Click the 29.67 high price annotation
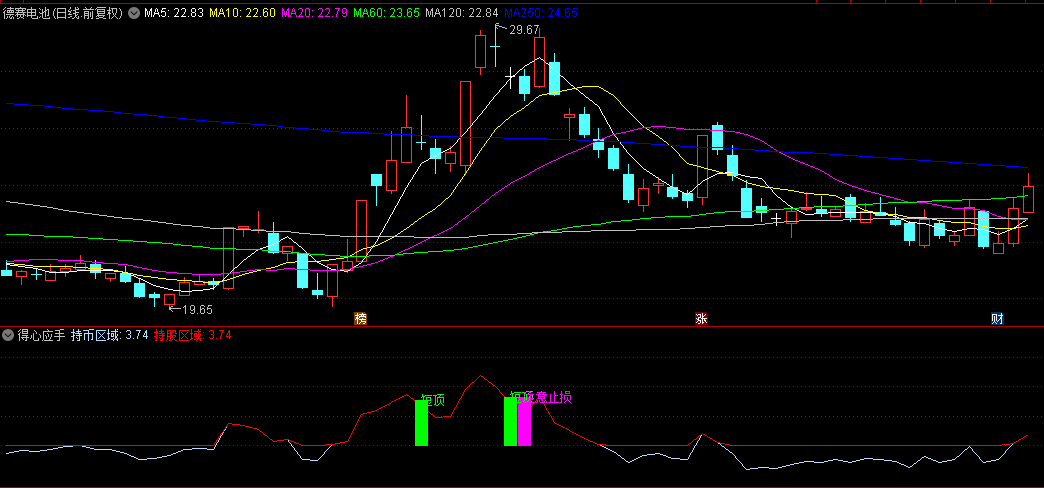 524,29
